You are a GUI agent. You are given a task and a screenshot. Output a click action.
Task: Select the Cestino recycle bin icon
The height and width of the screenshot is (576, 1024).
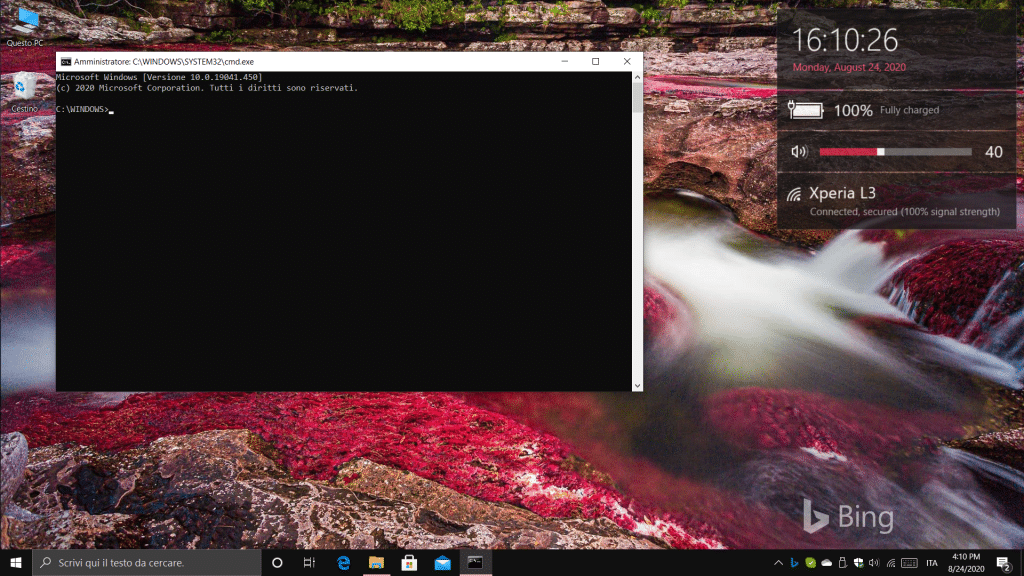point(24,87)
